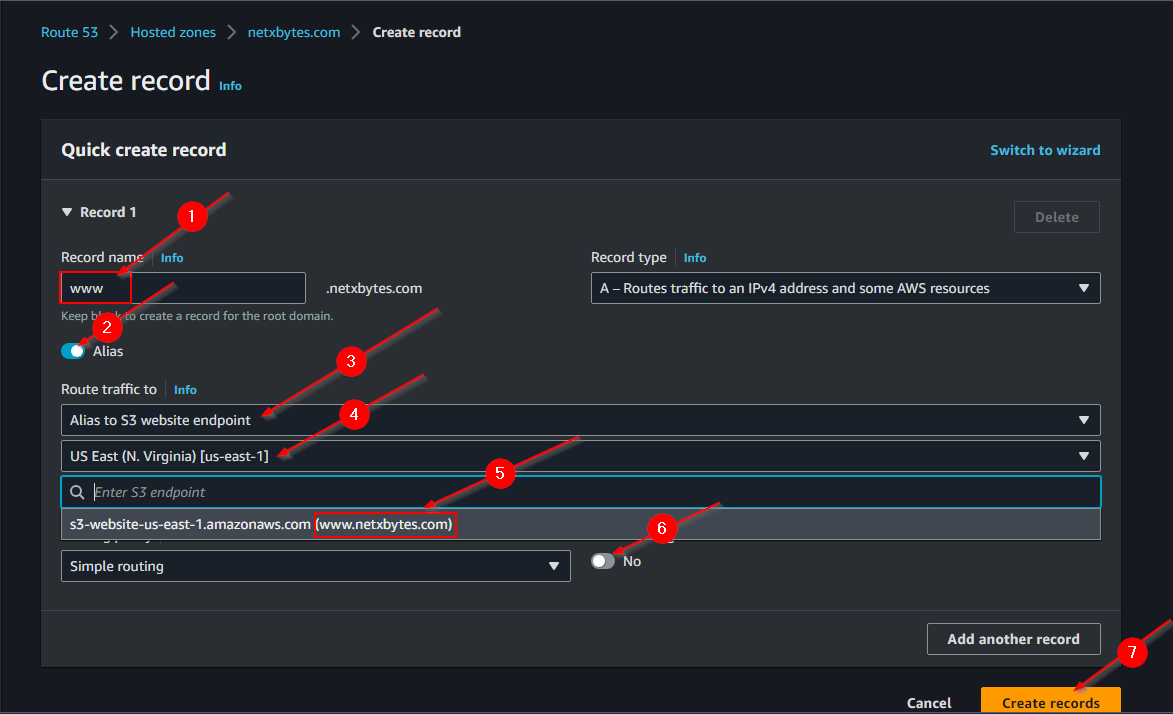Open the Simple routing policy dropdown
Screen dimensions: 1173x714
315,566
